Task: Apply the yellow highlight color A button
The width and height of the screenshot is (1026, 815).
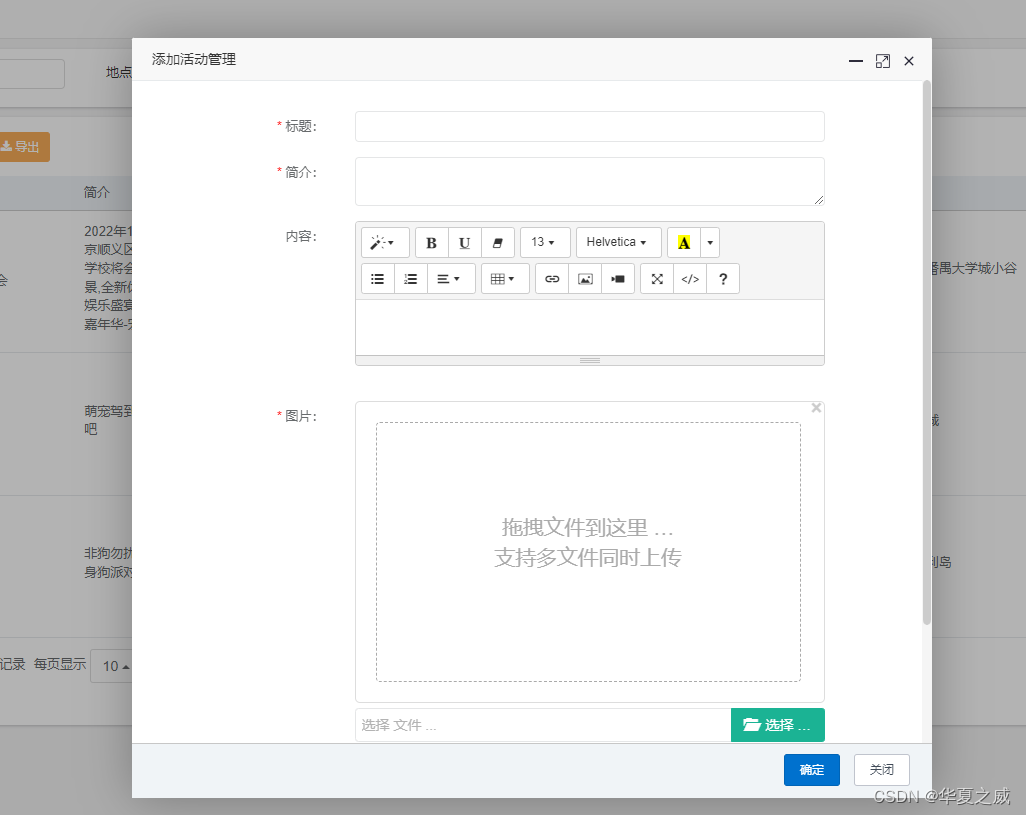Action: (684, 243)
